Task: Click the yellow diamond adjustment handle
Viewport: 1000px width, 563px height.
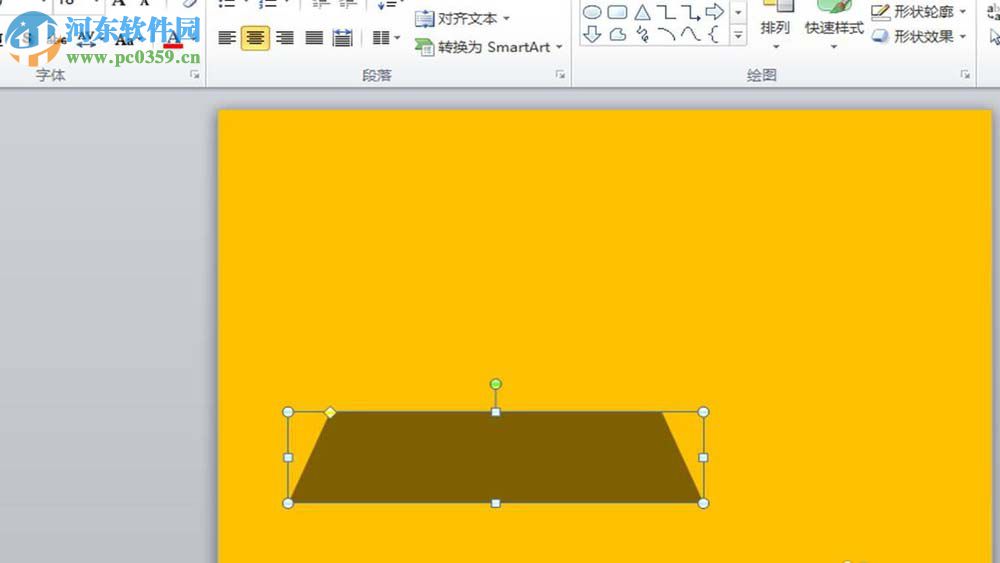Action: (x=330, y=413)
